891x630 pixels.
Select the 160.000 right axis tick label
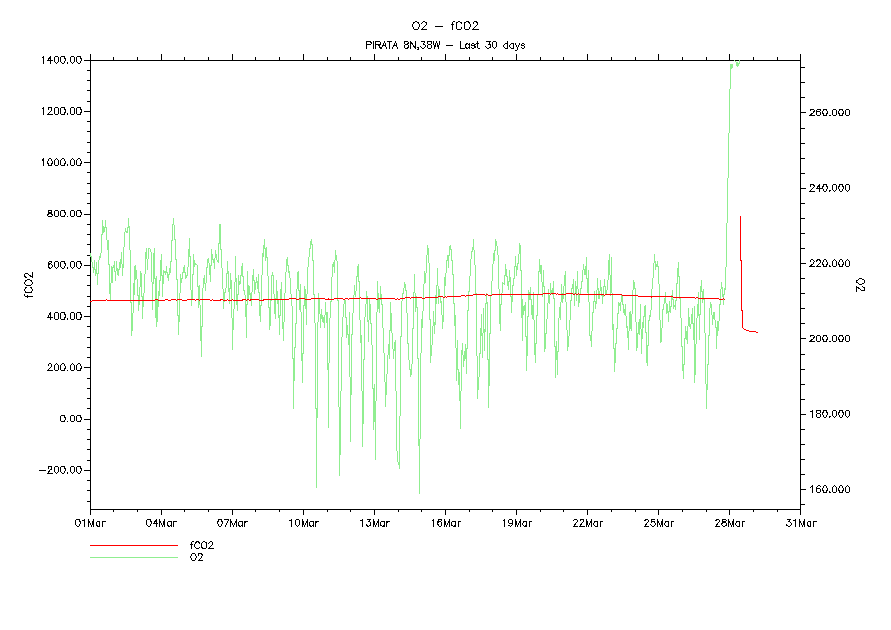pos(830,490)
